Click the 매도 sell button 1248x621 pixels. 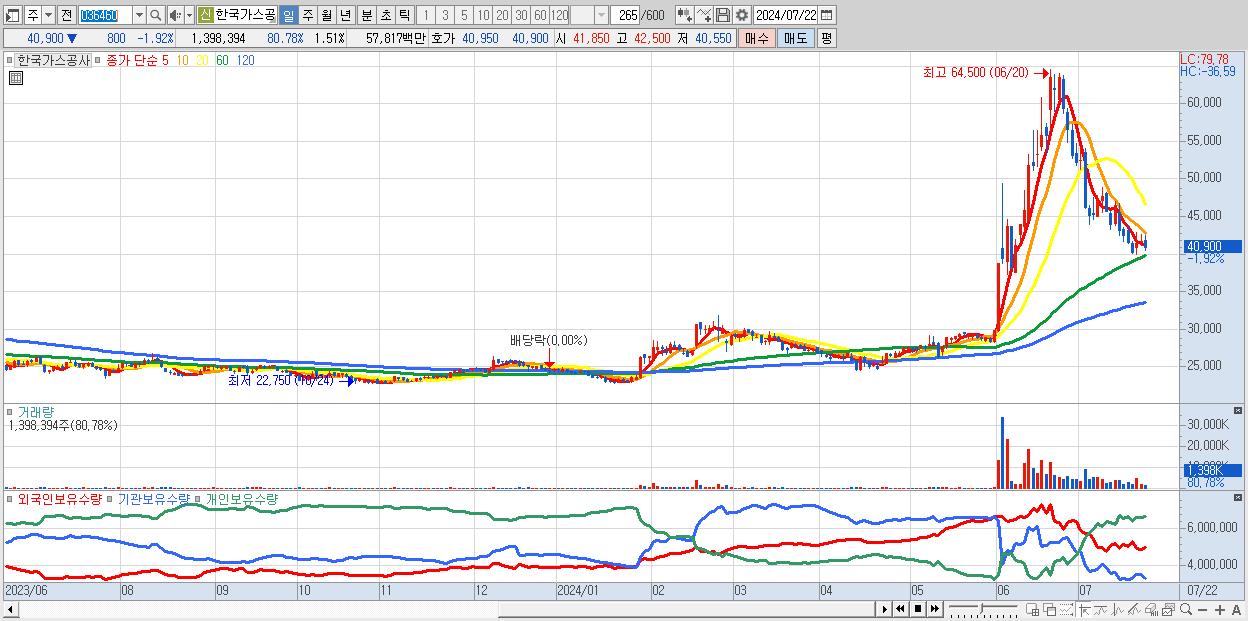(795, 37)
